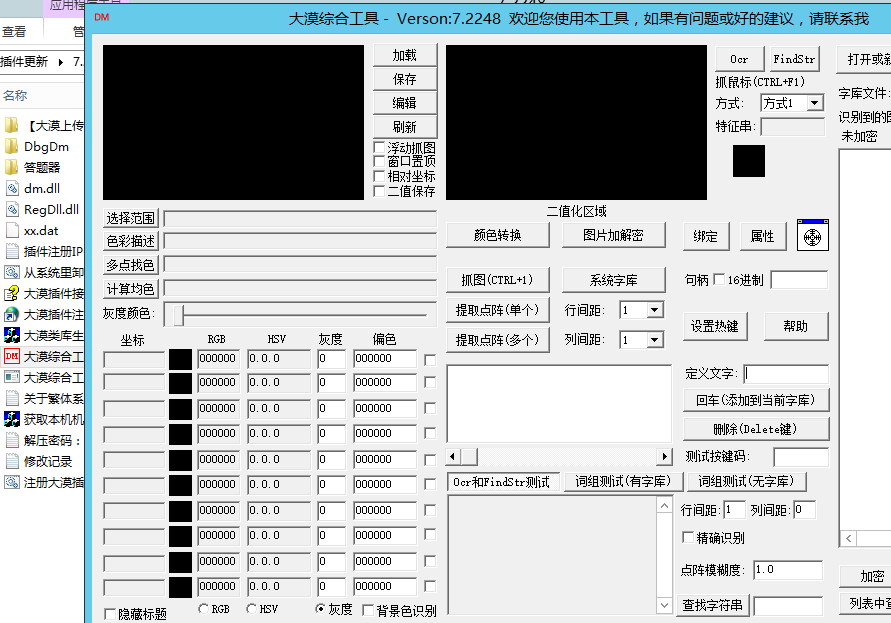
Task: Click the 保存 button
Action: click(x=405, y=79)
